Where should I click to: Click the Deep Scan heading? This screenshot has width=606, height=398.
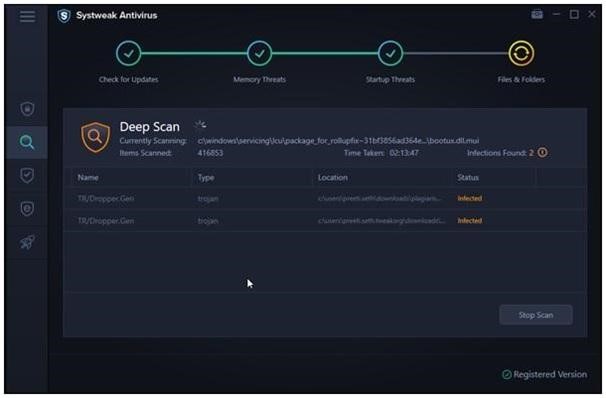[x=150, y=127]
